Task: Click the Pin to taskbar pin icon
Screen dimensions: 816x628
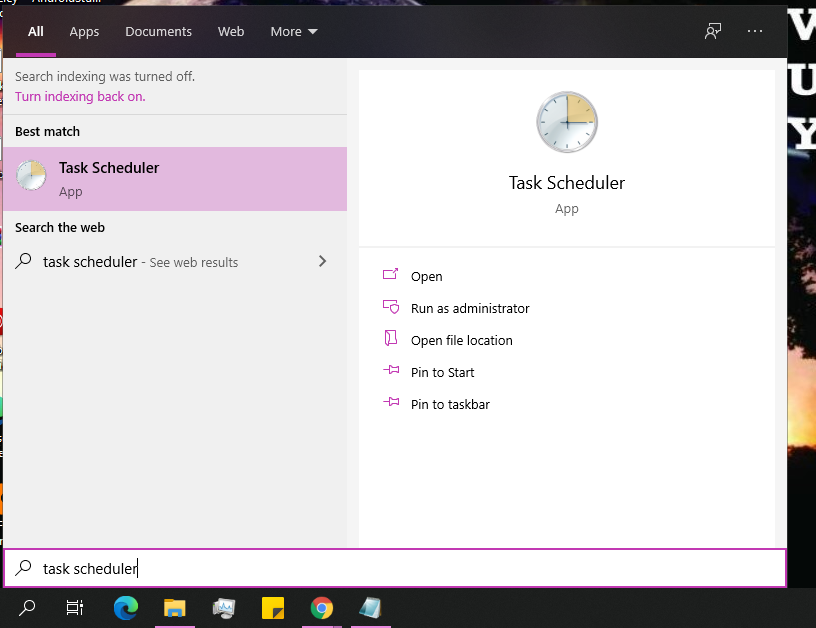Action: click(x=391, y=402)
